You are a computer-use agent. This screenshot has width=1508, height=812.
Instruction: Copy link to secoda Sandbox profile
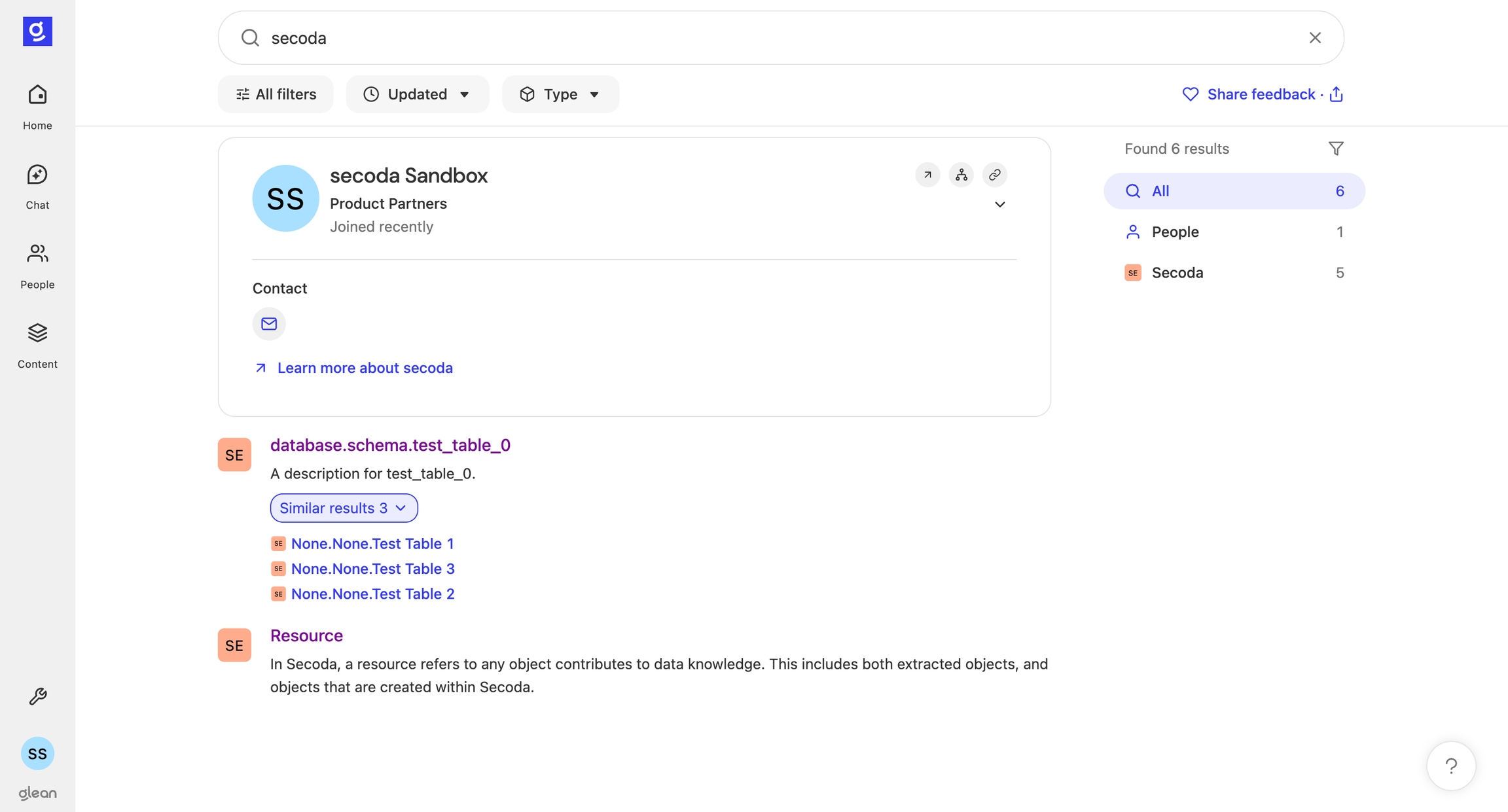pyautogui.click(x=994, y=175)
